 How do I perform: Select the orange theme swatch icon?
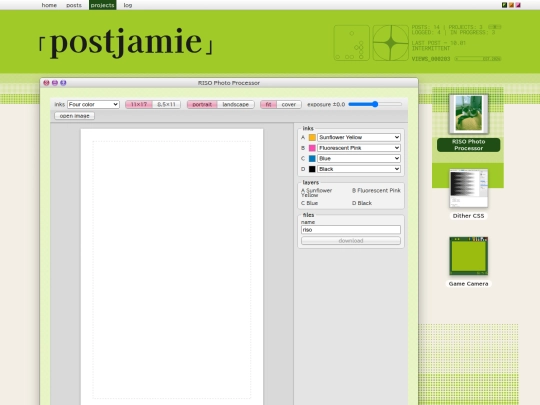[511, 5]
